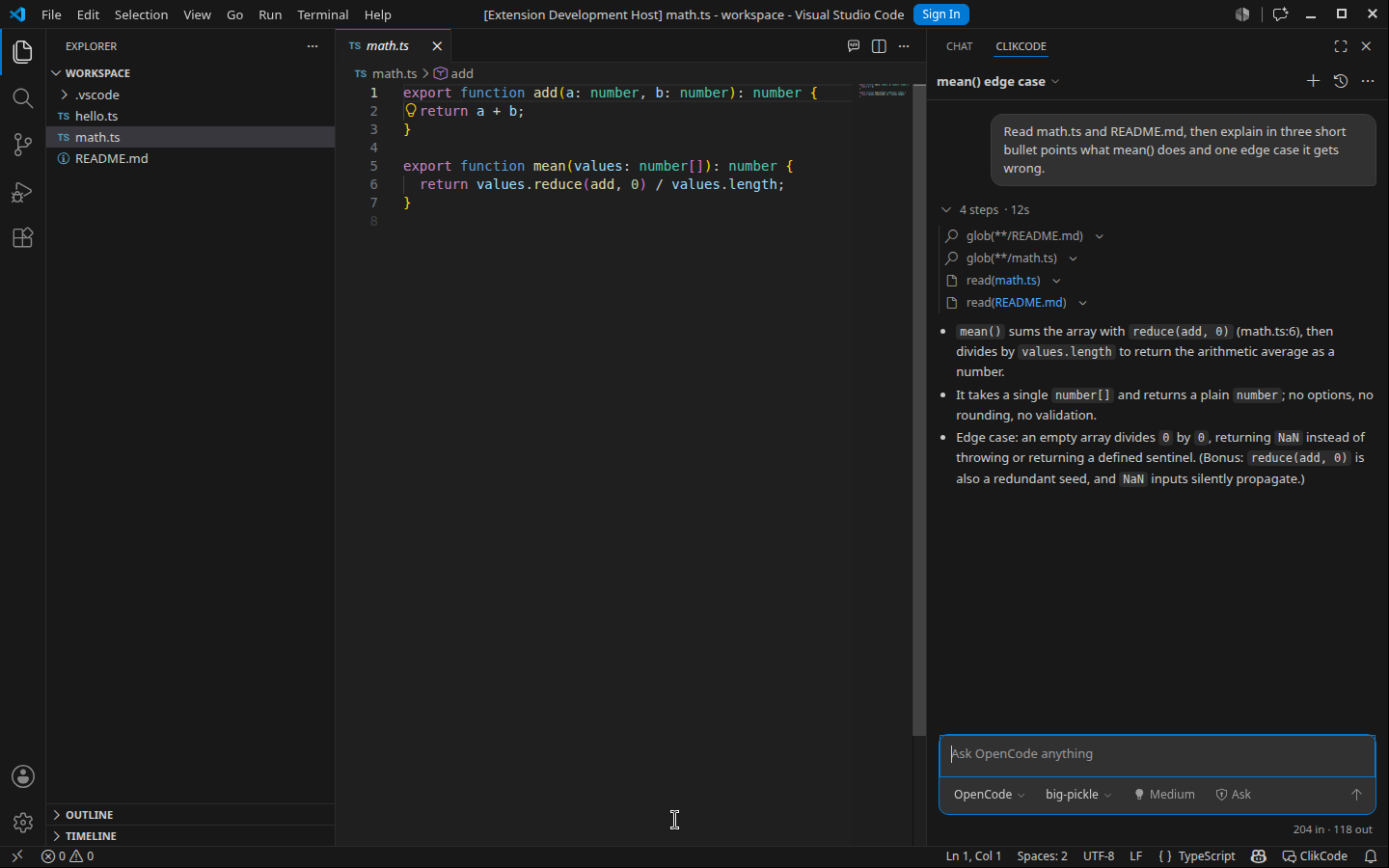Change the Medium reasoning effort setting
This screenshot has height=868, width=1389.
1164,795
